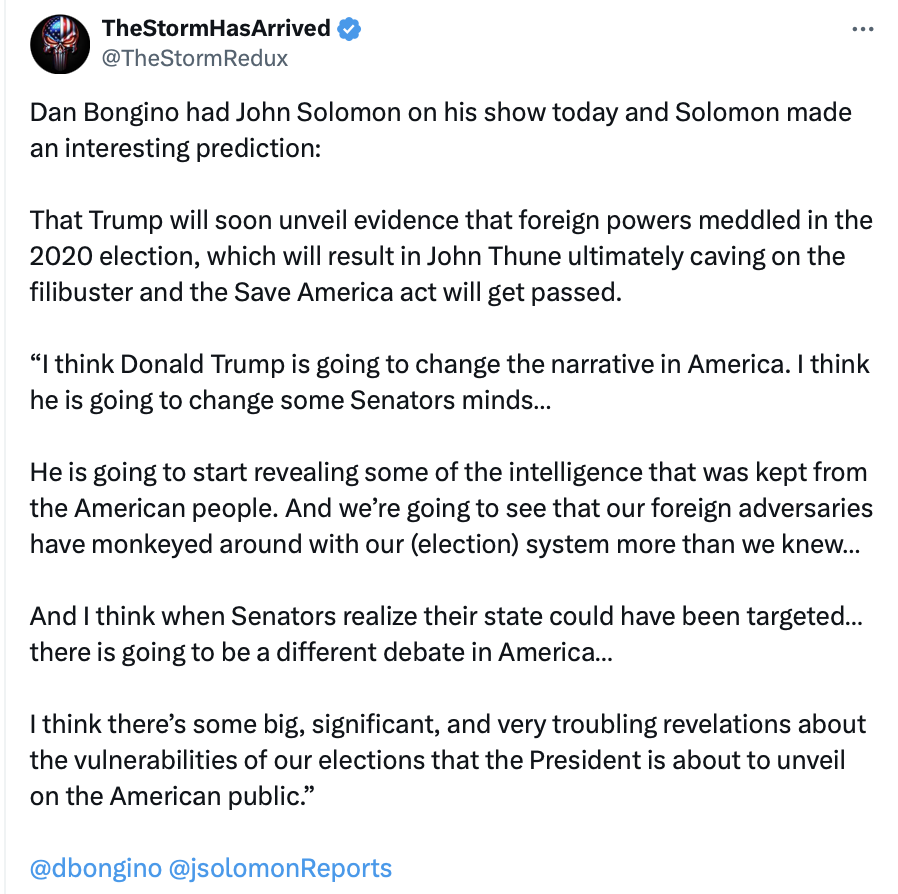
Task: Open the @dbongino mention link
Action: pos(95,868)
